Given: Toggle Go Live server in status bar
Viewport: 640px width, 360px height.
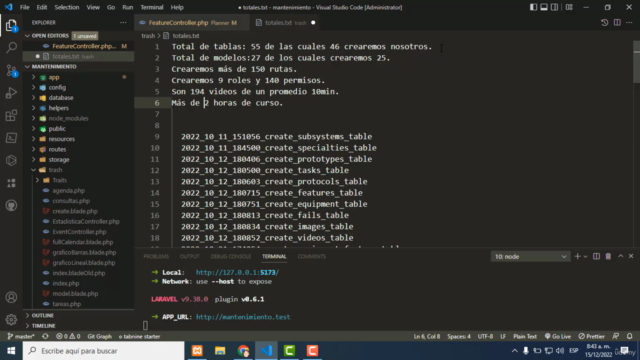Looking at the screenshot, I should (x=558, y=336).
